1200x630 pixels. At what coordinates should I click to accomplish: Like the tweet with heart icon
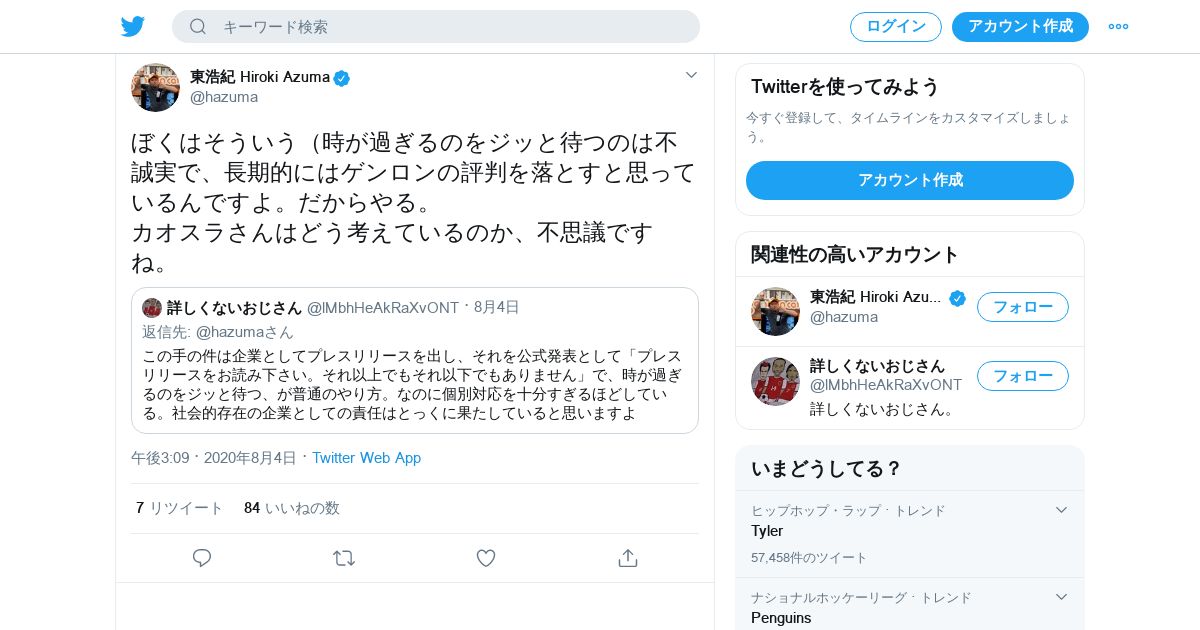tap(486, 558)
